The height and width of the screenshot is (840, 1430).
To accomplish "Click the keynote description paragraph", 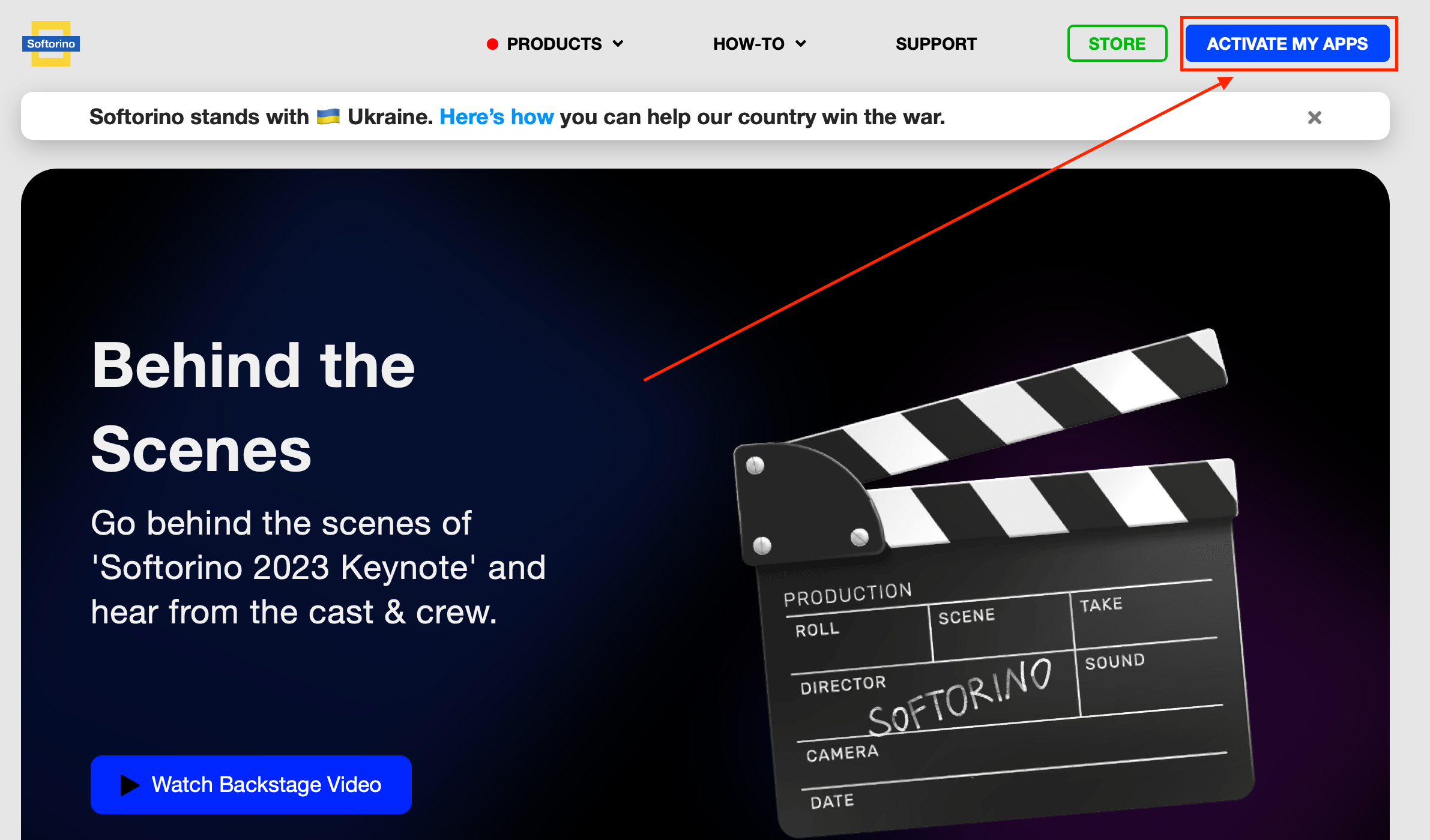I will click(x=318, y=567).
